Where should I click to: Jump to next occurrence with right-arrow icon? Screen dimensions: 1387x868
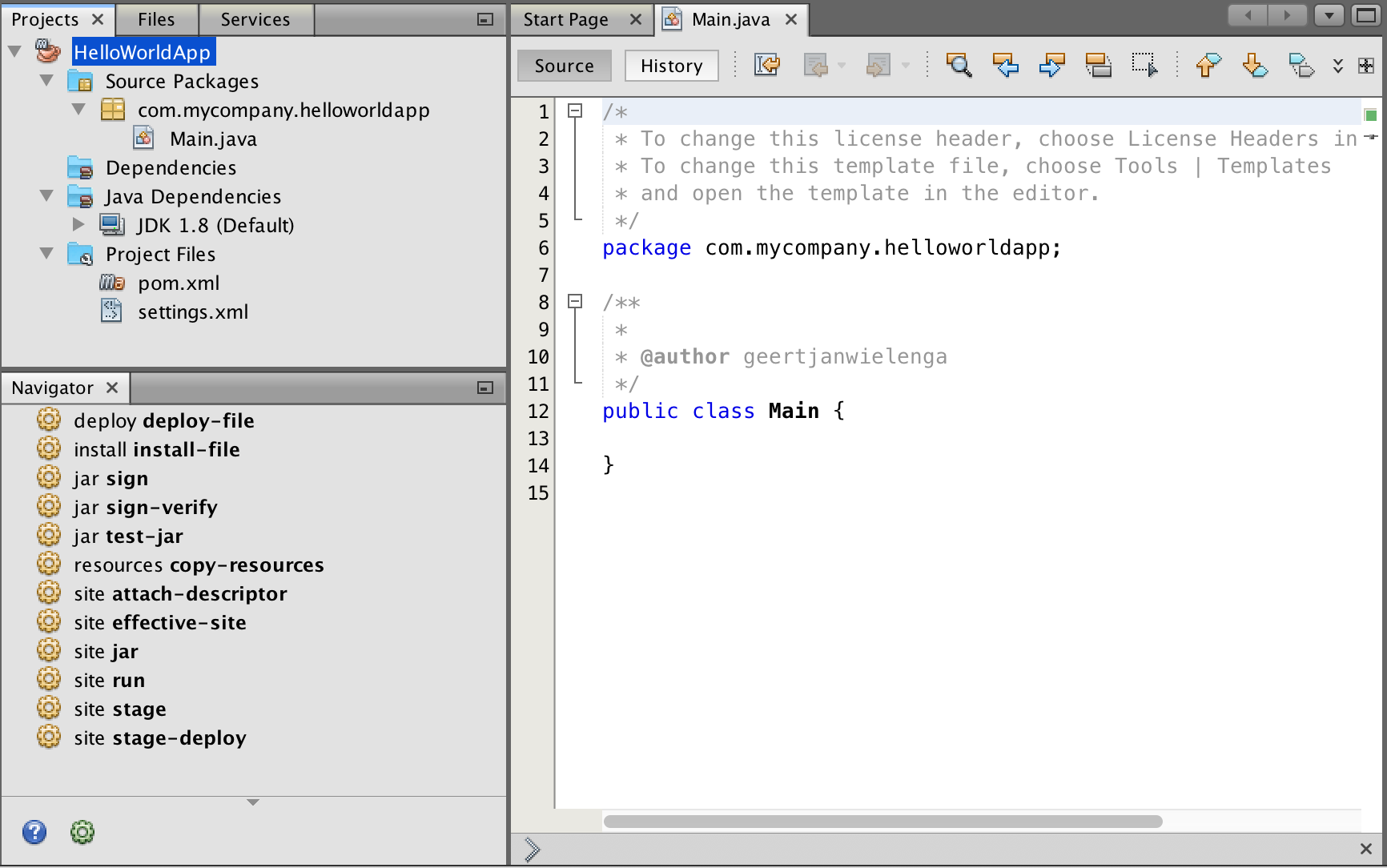coord(1051,65)
